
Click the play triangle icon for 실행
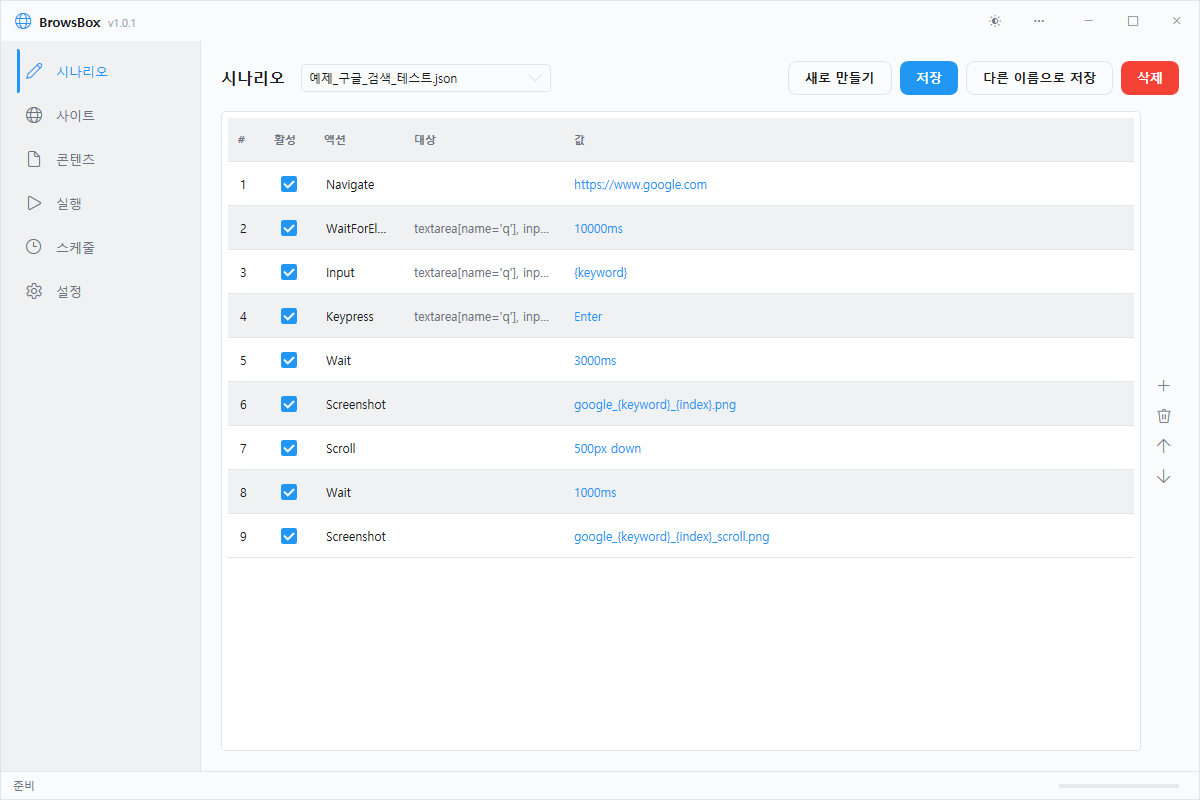pos(34,203)
